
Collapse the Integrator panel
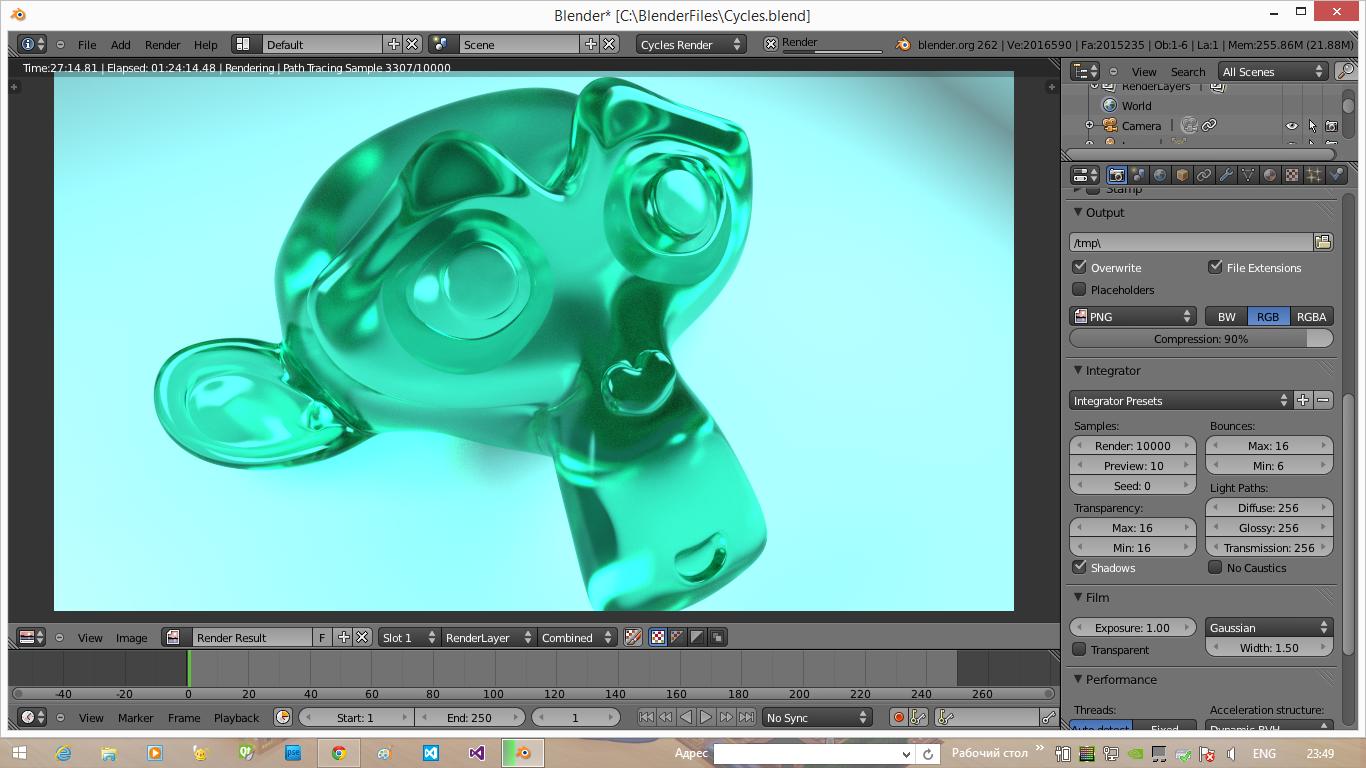[x=1078, y=370]
